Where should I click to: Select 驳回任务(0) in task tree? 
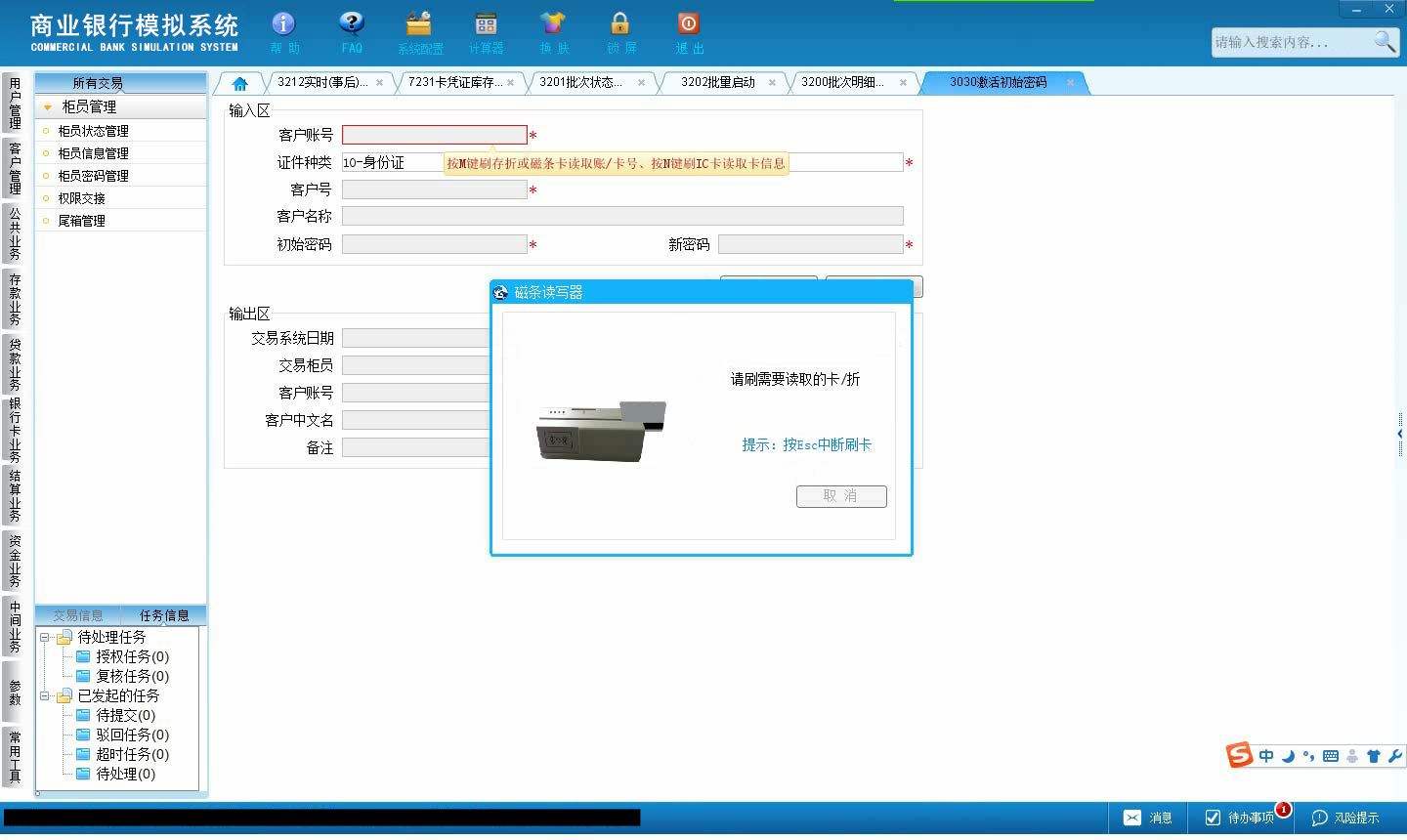pyautogui.click(x=132, y=735)
